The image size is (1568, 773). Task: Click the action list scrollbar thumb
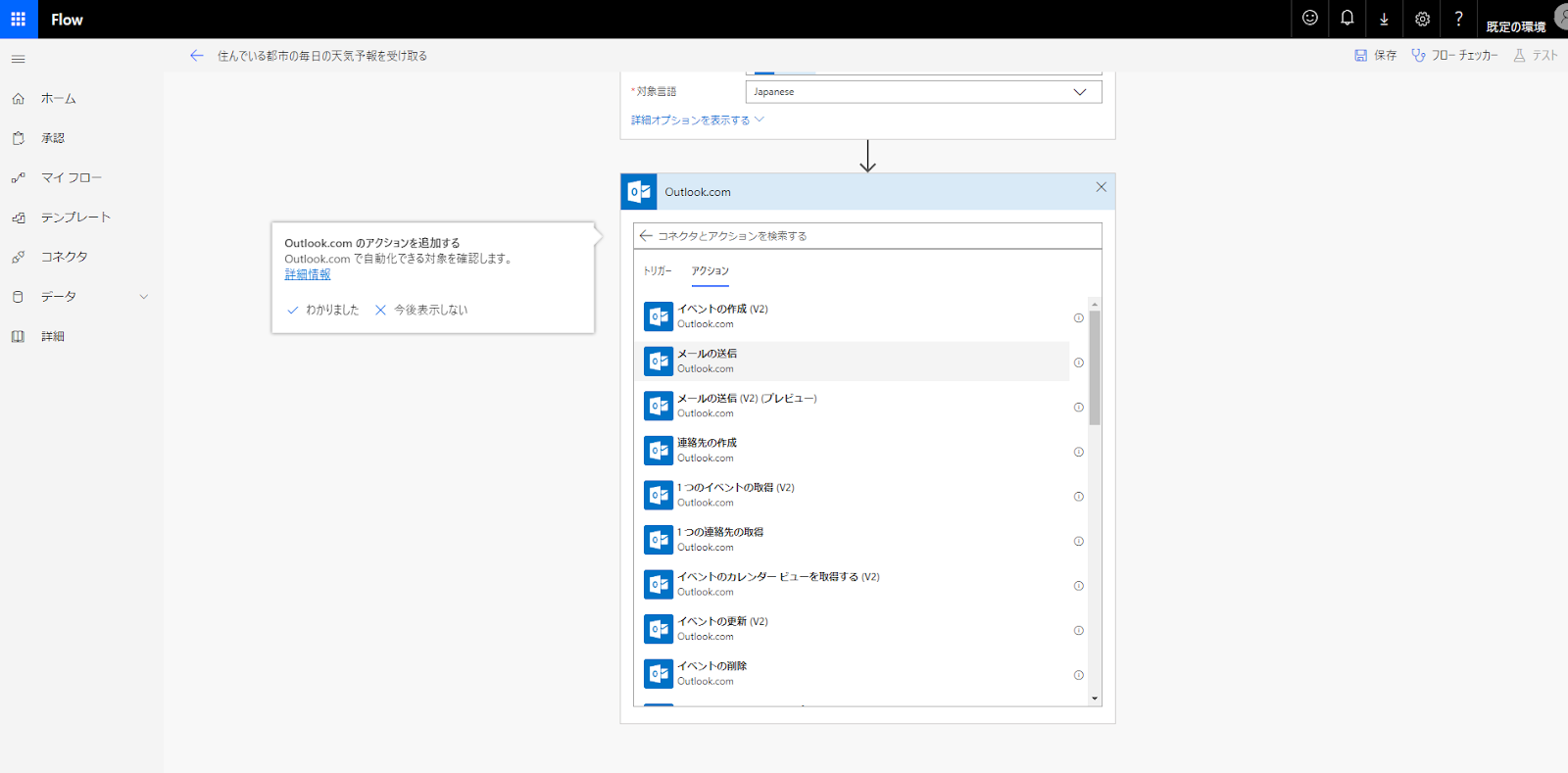click(1095, 367)
